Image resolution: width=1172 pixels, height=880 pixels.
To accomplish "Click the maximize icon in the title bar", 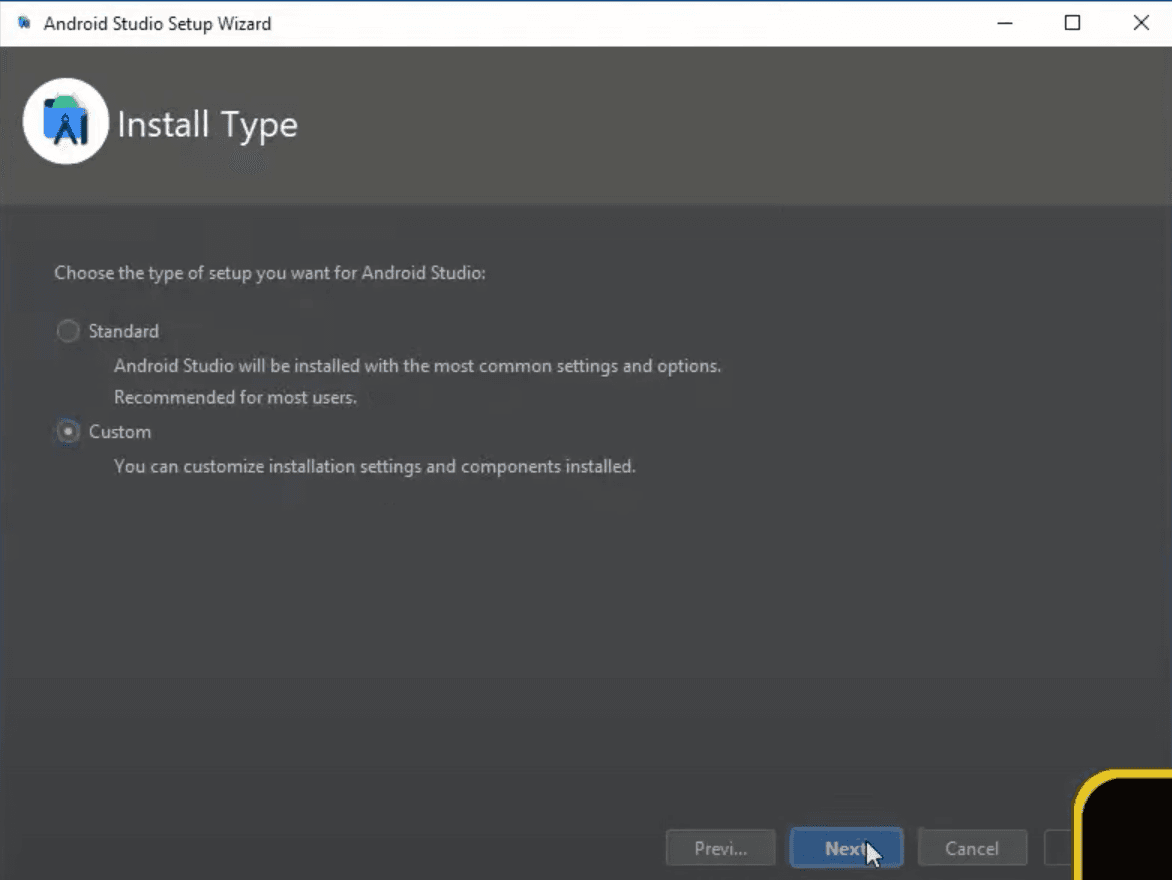I will click(x=1072, y=22).
